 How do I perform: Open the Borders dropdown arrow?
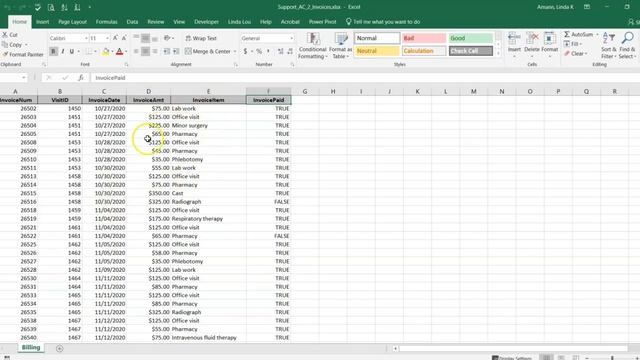coord(96,51)
